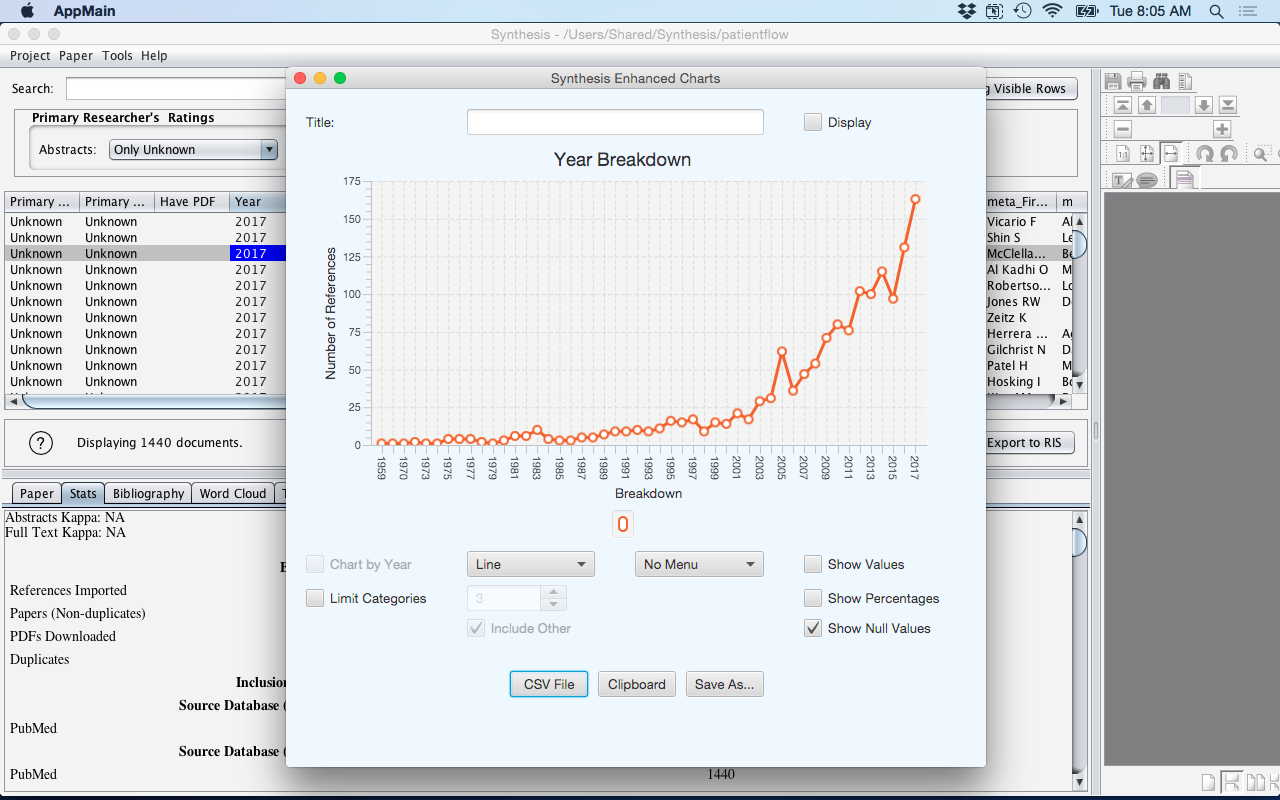
Task: Select the fit width page icon
Action: pos(1170,154)
